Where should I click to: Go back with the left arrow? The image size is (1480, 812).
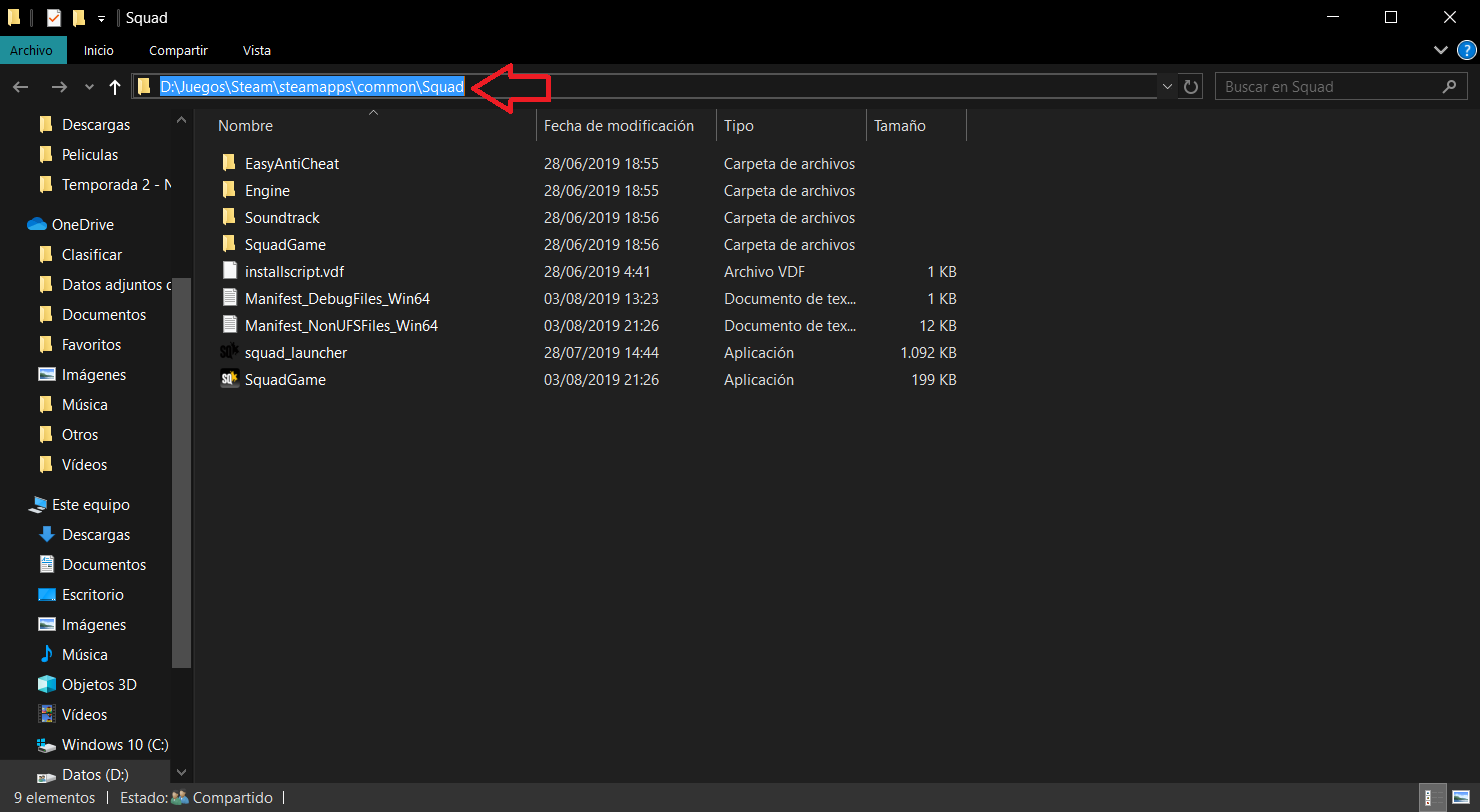[21, 87]
